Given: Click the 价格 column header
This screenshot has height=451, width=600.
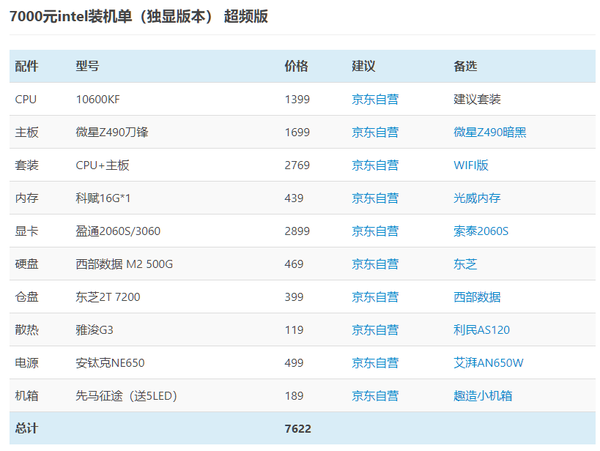Looking at the screenshot, I should [296, 66].
